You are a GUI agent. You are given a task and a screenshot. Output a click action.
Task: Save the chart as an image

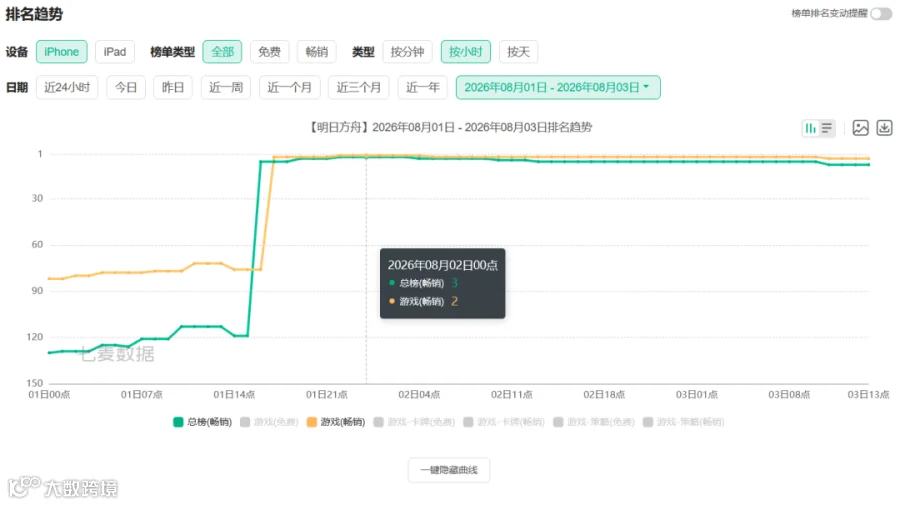tap(860, 128)
